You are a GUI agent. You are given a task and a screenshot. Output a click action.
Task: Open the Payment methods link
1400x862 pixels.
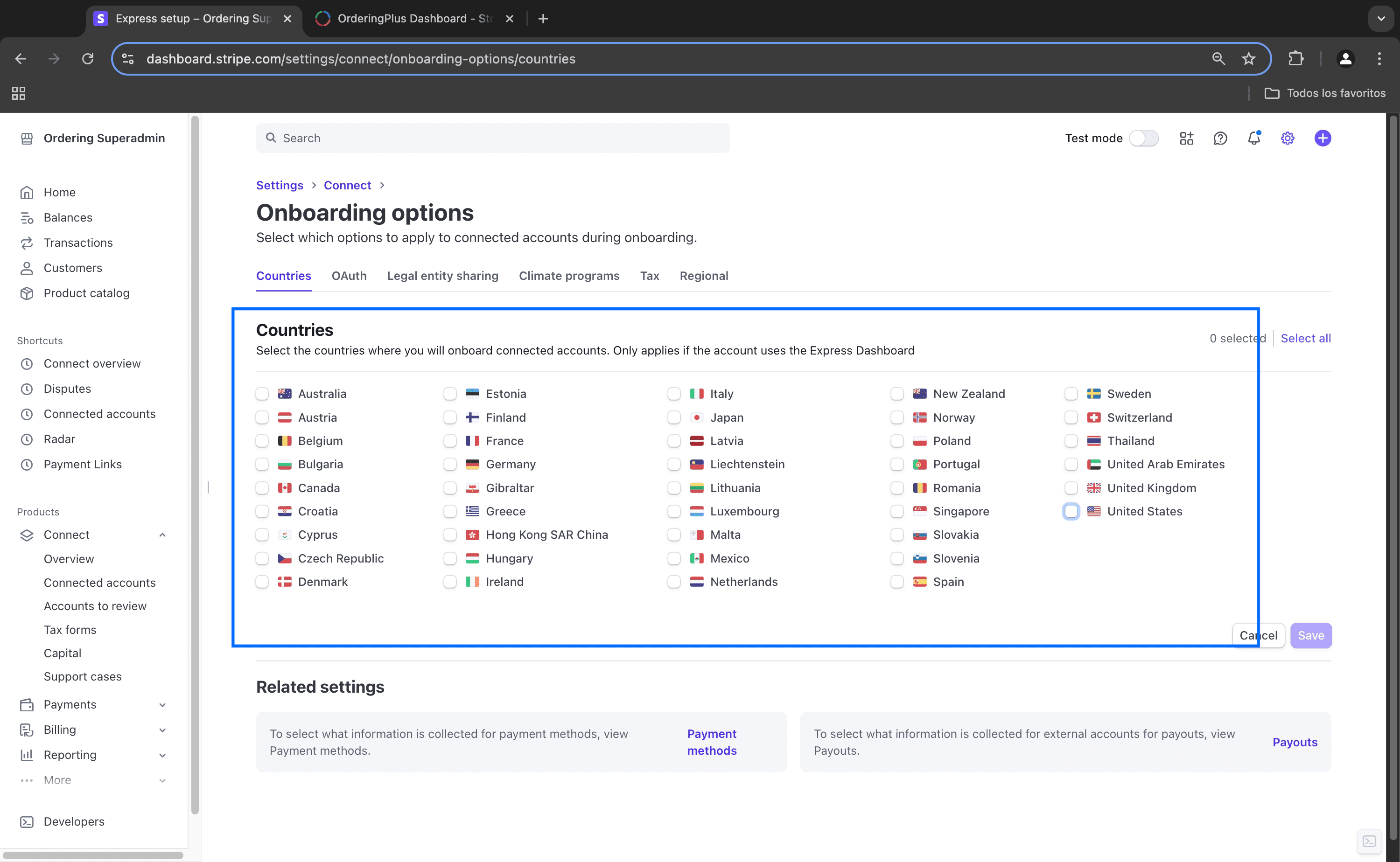[x=712, y=742]
